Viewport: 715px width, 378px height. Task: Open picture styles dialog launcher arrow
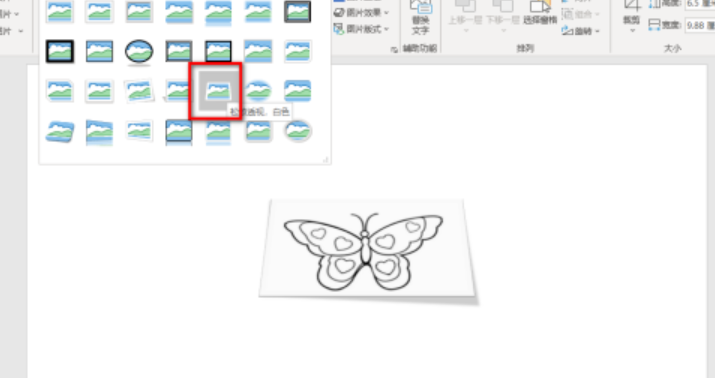pyautogui.click(x=394, y=49)
